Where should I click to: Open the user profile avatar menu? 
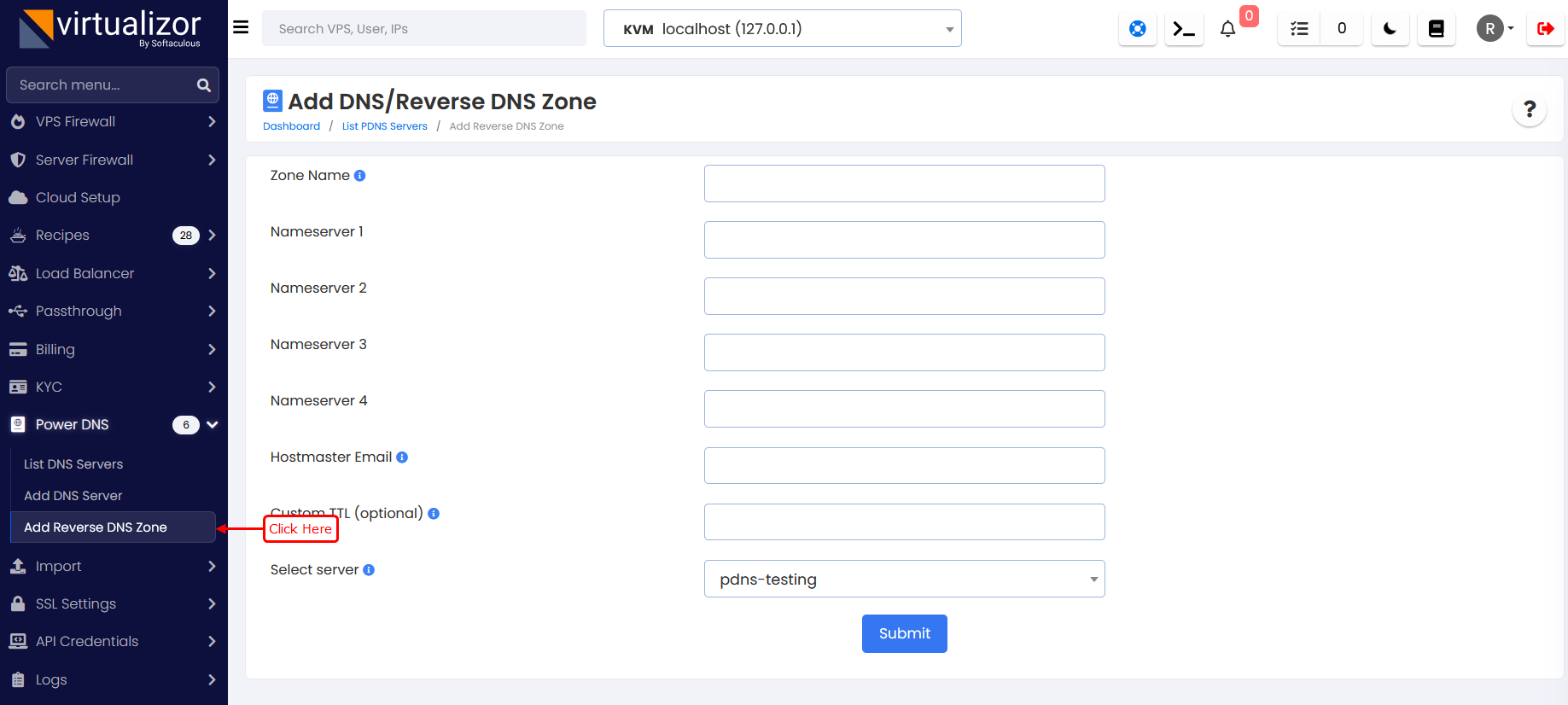[1495, 29]
